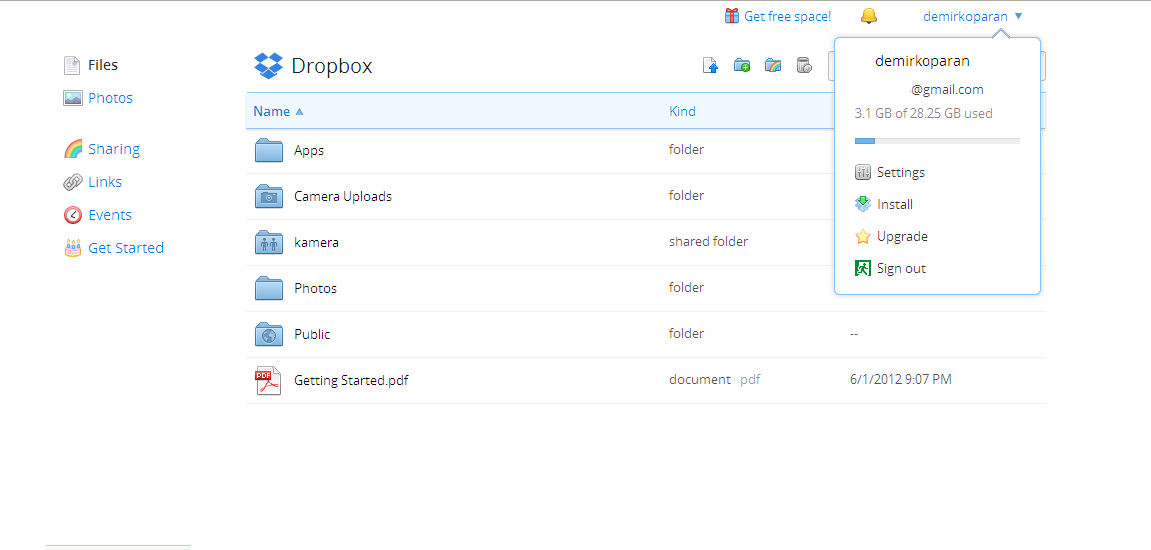Viewport: 1151px width, 550px height.
Task: Open the Public folder name
Action: point(312,335)
